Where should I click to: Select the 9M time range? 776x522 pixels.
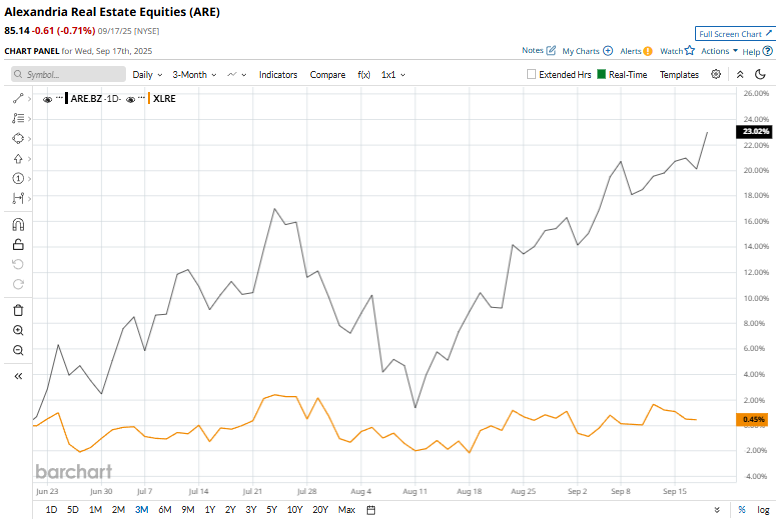coord(188,510)
